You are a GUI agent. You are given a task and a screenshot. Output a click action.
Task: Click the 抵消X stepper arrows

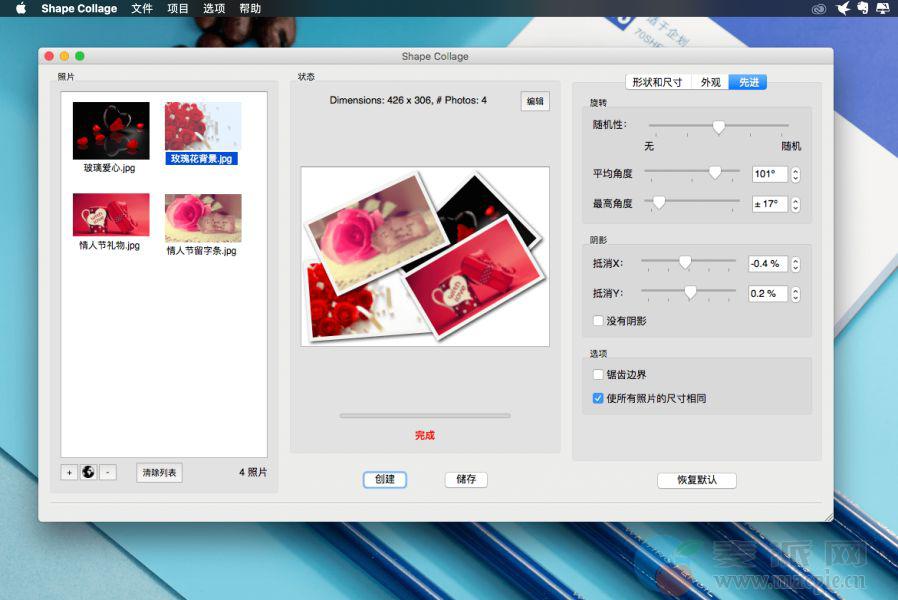click(795, 264)
